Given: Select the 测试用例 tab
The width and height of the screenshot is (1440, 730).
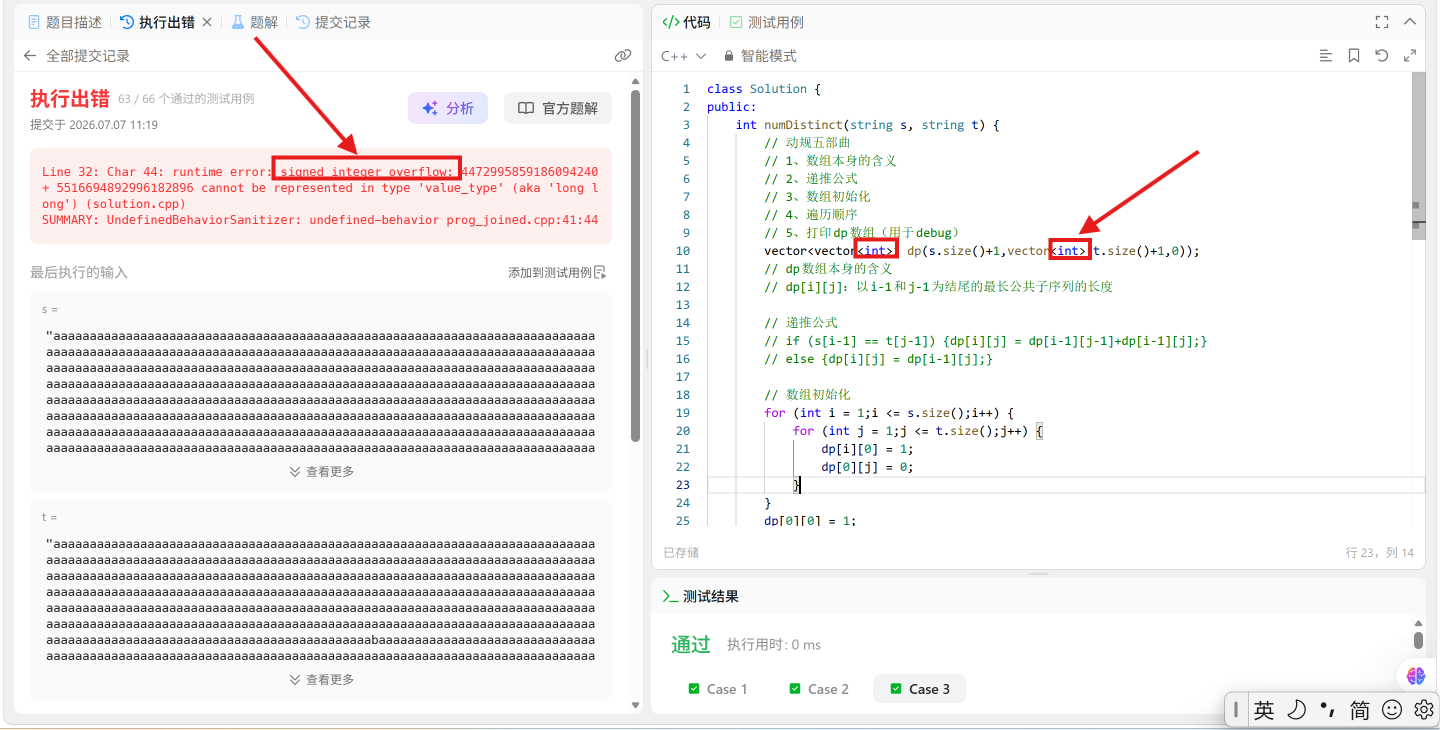Looking at the screenshot, I should point(766,22).
